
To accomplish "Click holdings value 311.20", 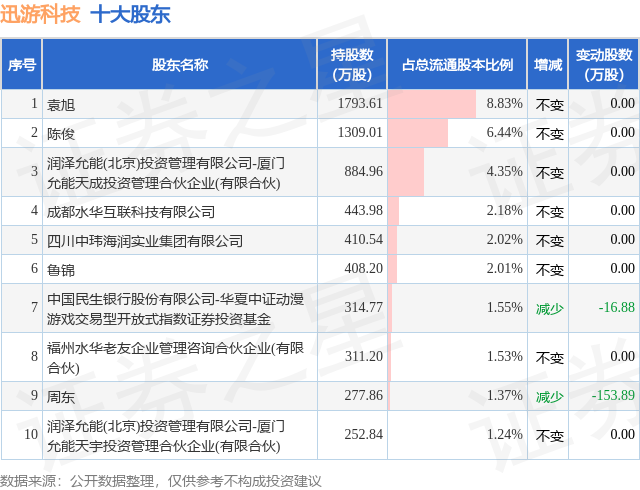I will tap(363, 356).
